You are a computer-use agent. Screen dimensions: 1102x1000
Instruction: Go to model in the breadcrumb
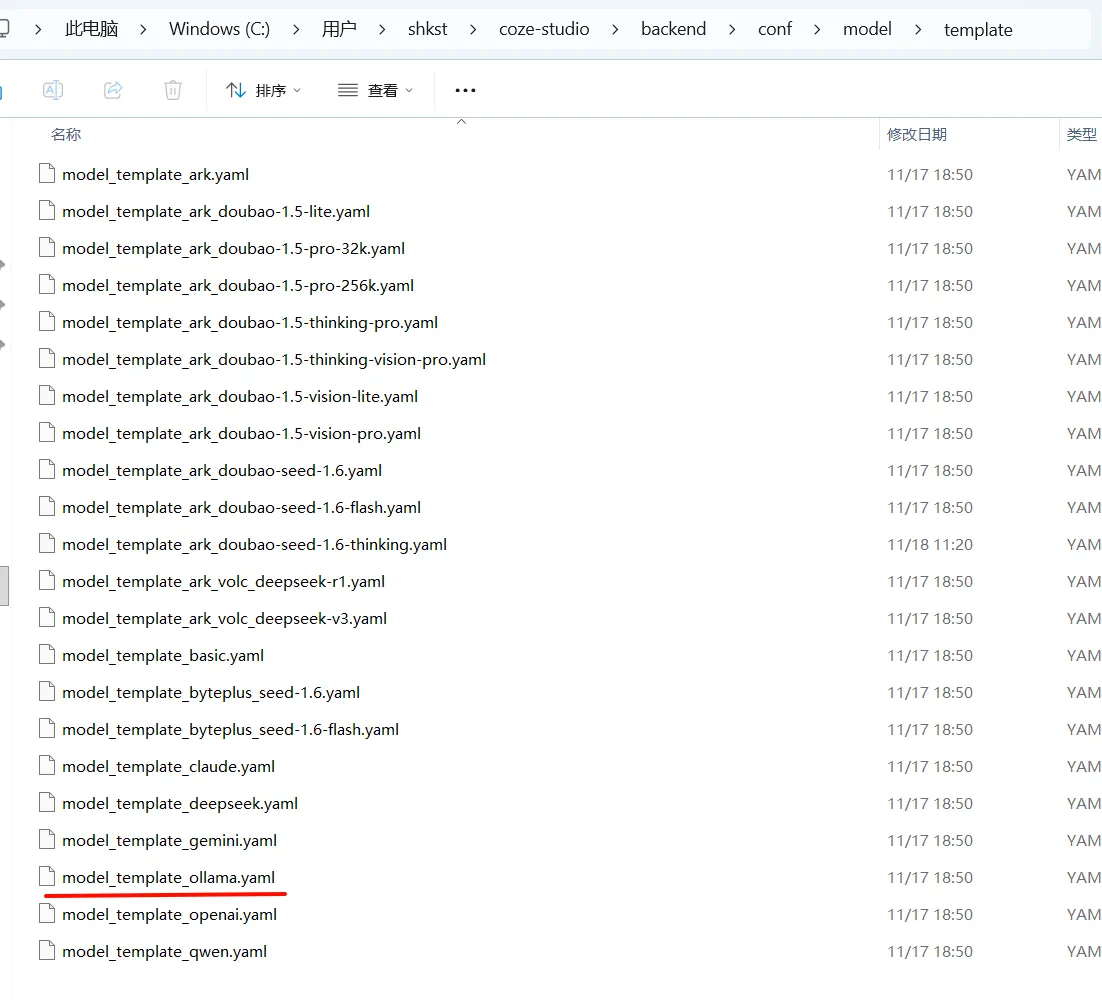pos(867,29)
